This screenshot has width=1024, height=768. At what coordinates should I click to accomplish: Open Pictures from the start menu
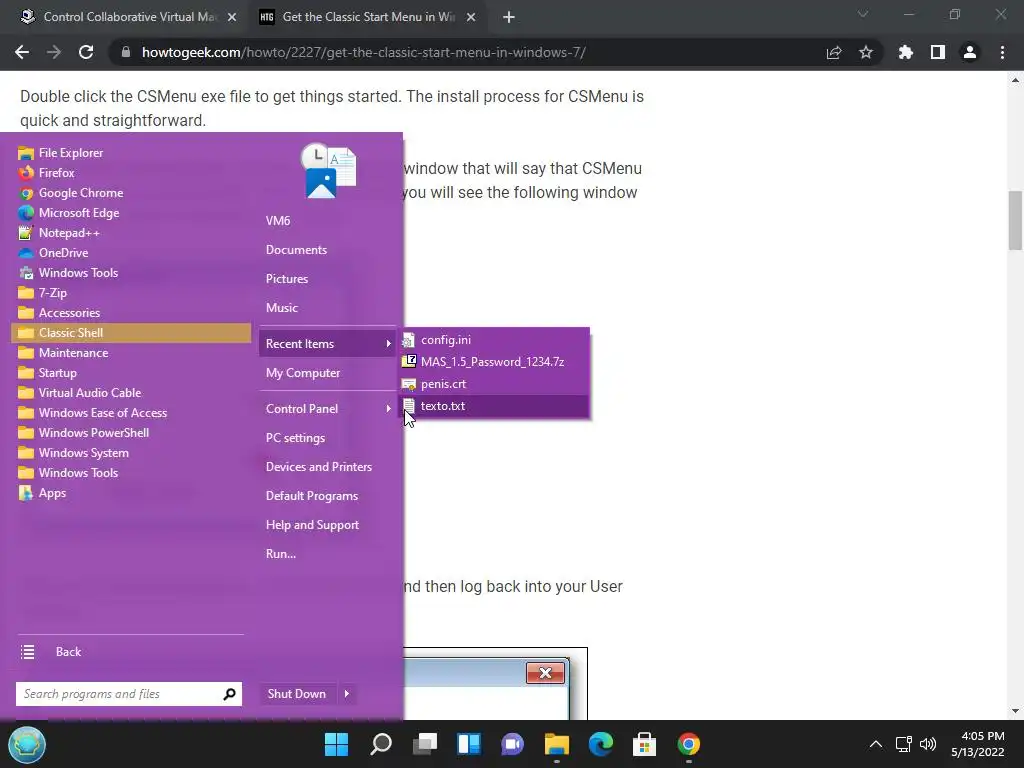coord(328,279)
